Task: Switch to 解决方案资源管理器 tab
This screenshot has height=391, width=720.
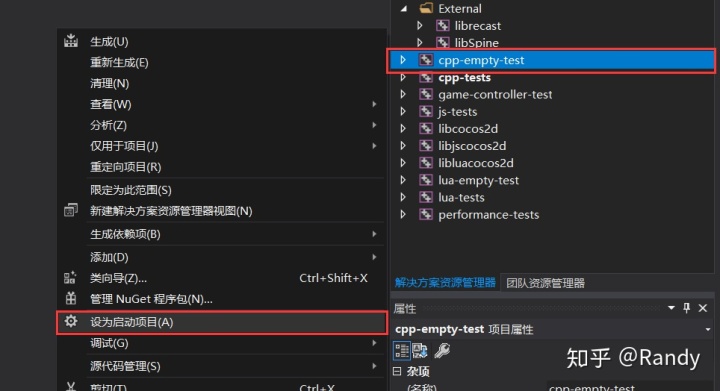Action: (x=445, y=282)
